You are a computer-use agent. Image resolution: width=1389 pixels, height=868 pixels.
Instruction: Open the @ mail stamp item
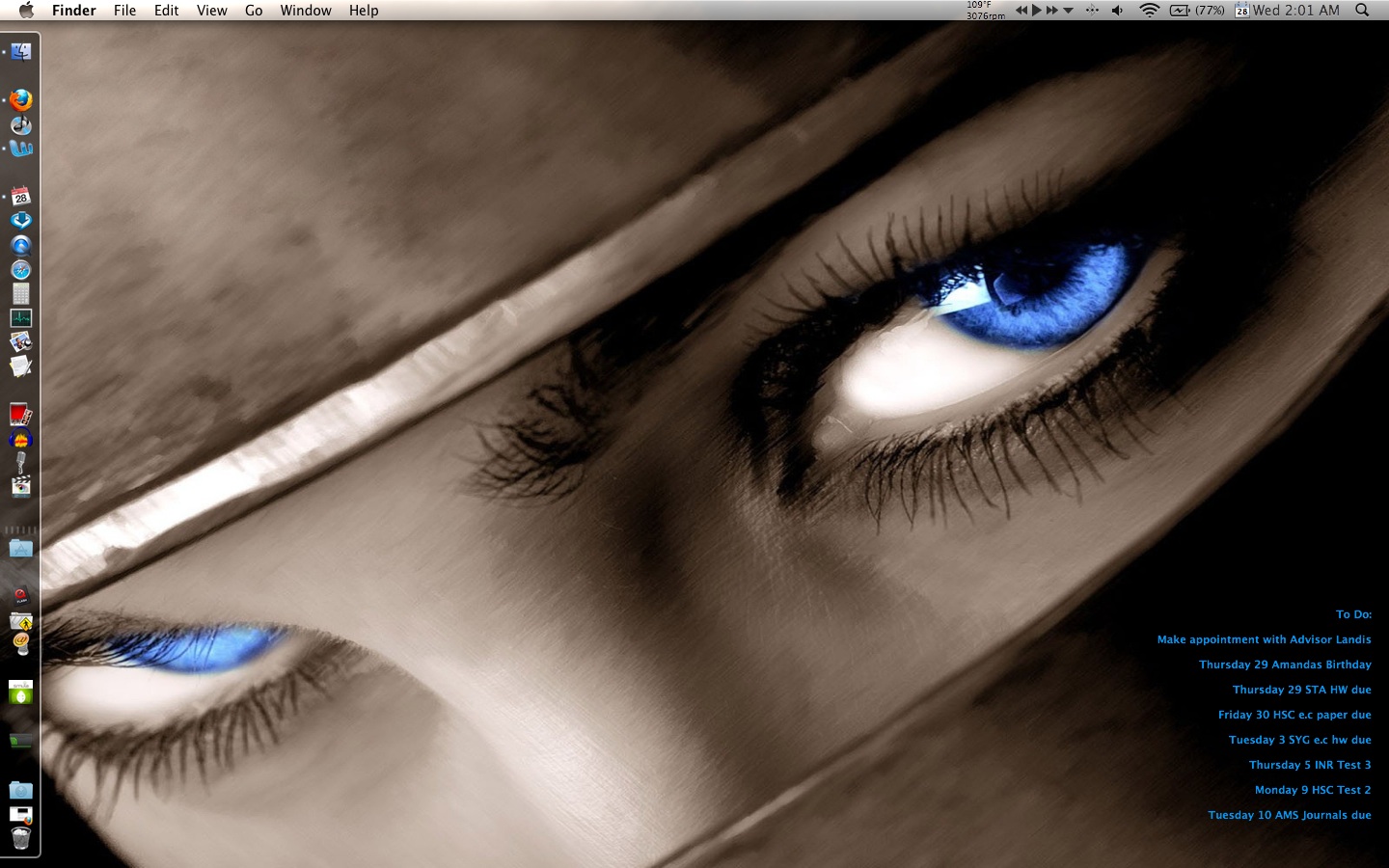pyautogui.click(x=20, y=644)
